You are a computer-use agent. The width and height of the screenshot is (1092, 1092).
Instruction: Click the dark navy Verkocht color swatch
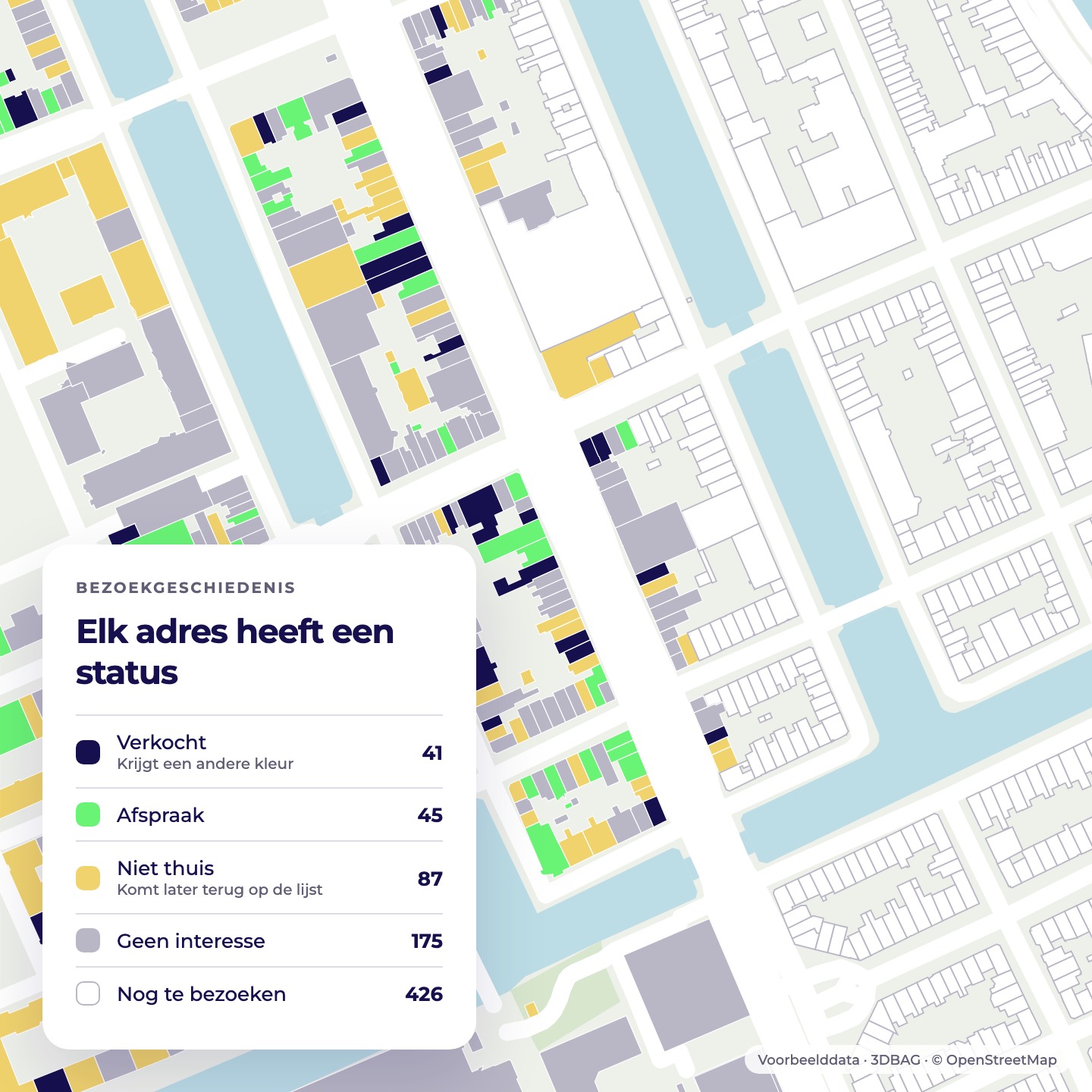pos(88,752)
